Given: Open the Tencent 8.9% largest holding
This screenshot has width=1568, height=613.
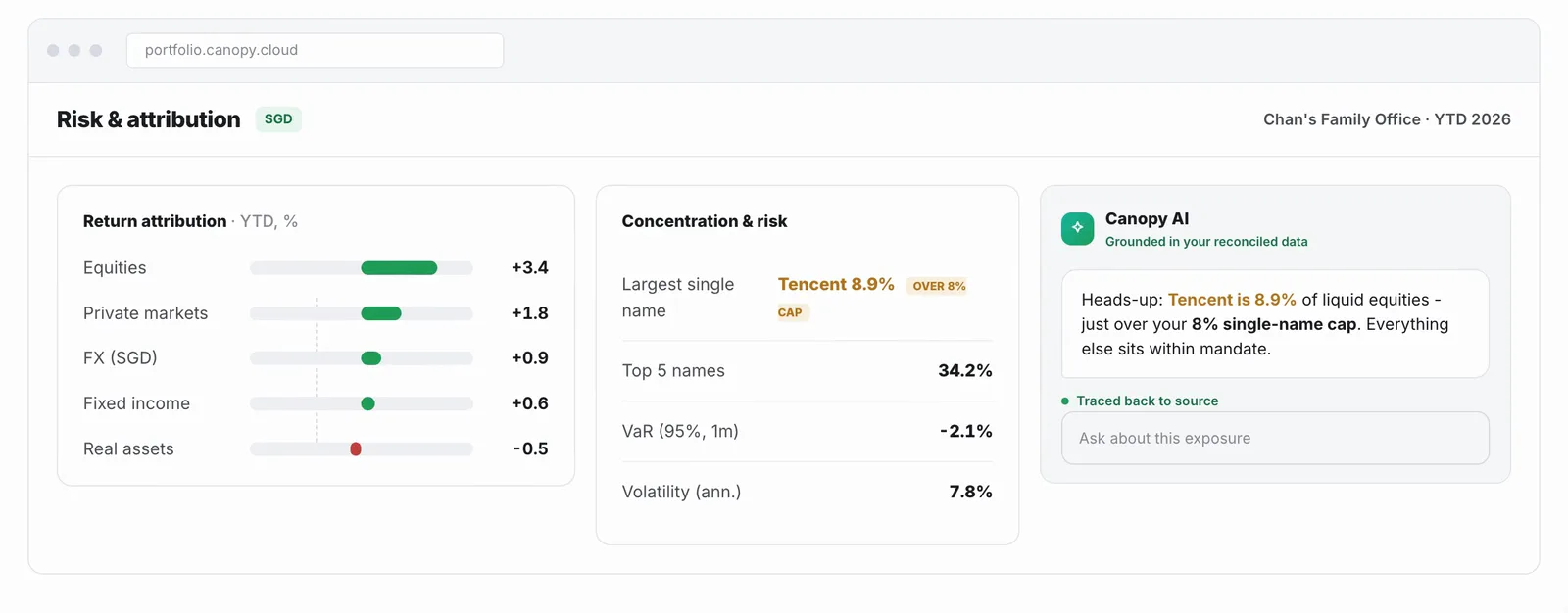Looking at the screenshot, I should (836, 284).
